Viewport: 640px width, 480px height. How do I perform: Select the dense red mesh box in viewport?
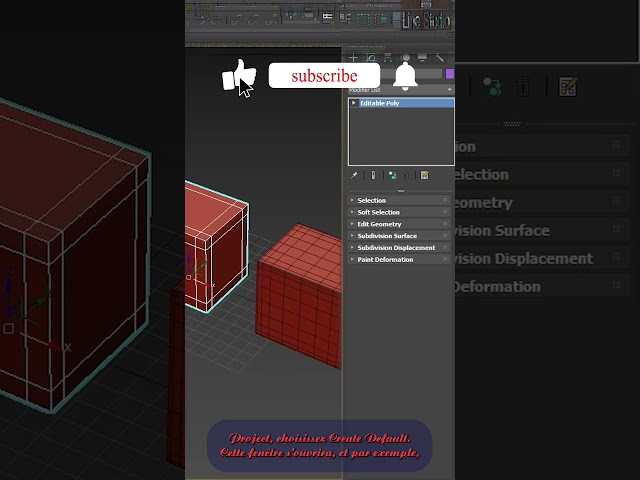pos(299,296)
